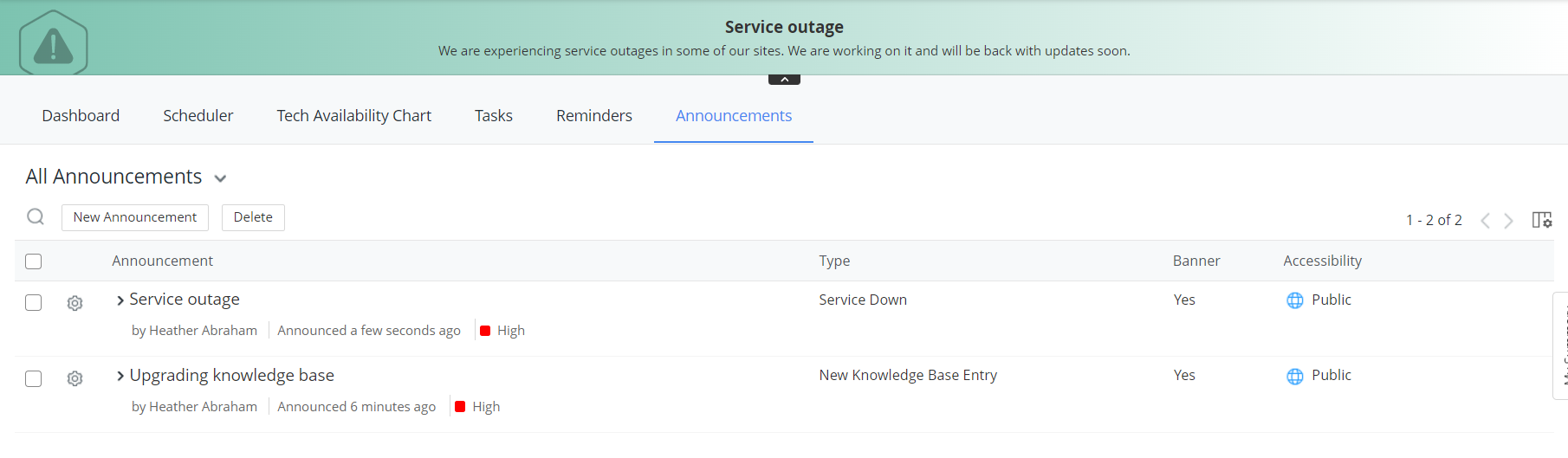This screenshot has height=458, width=1568.
Task: Select all announcements checkbox in header
Action: tap(34, 261)
